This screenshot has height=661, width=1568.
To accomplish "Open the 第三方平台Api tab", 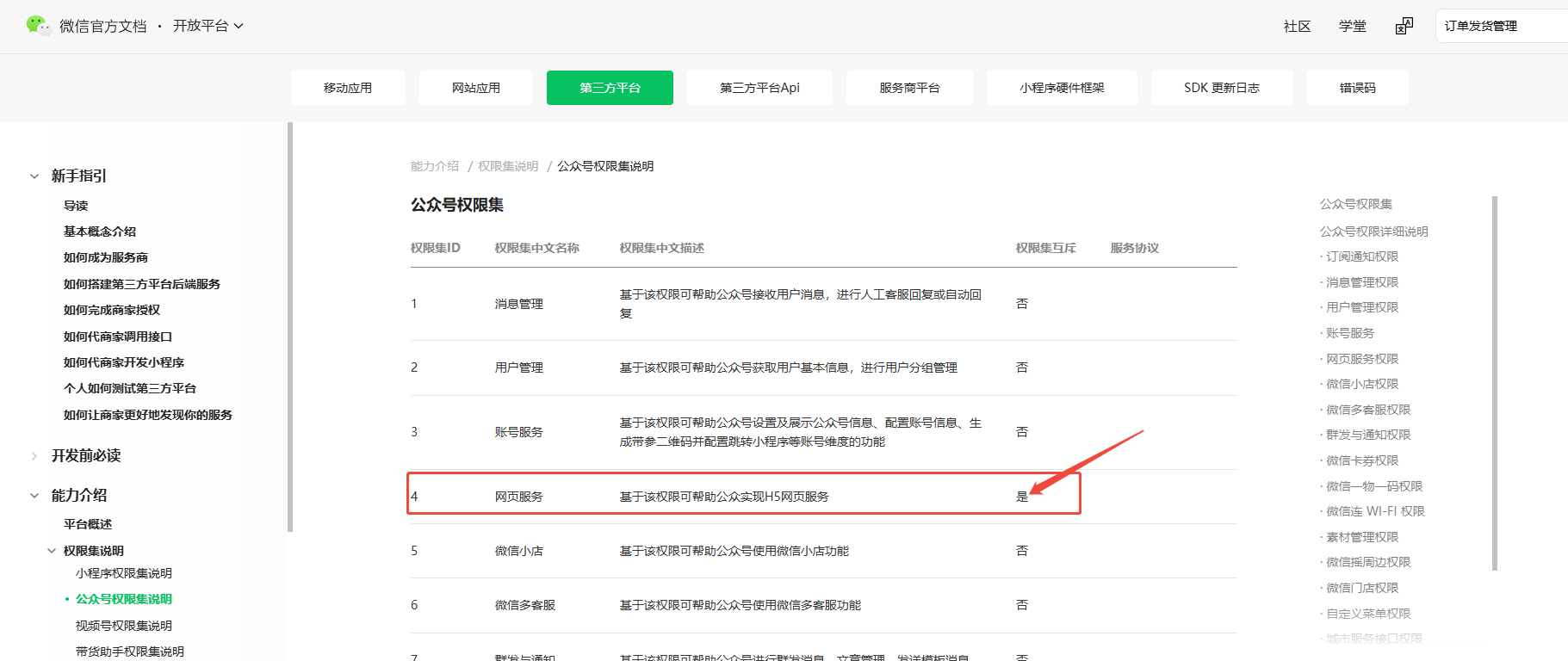I will 759,88.
